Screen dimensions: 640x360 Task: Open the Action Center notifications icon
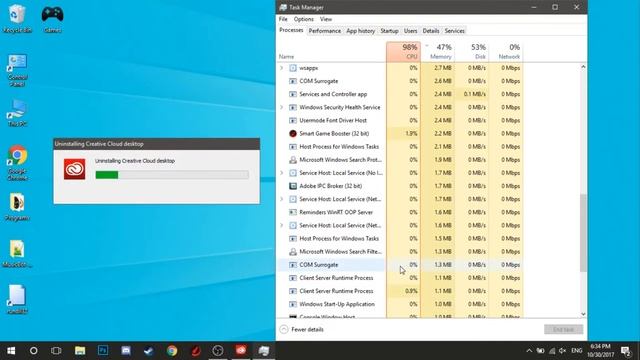click(625, 351)
